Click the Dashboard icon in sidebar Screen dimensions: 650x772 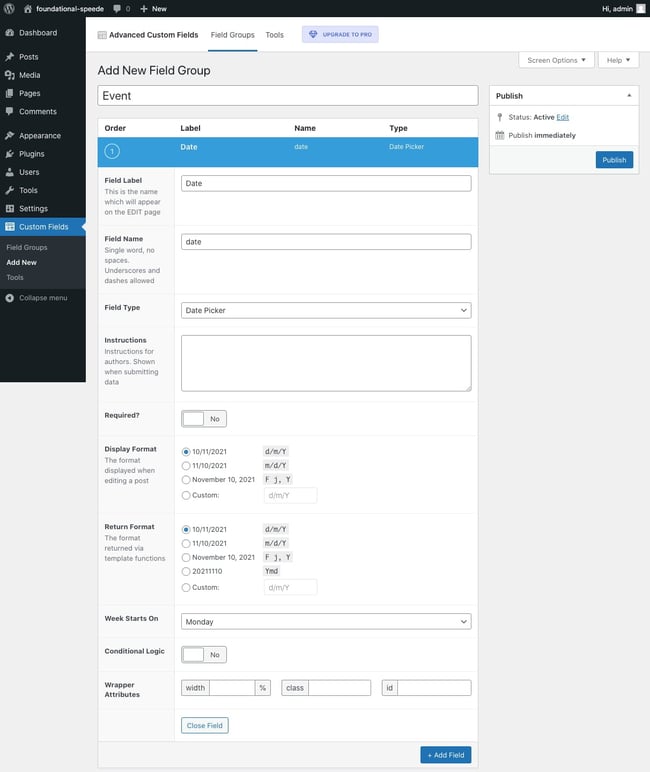10,33
